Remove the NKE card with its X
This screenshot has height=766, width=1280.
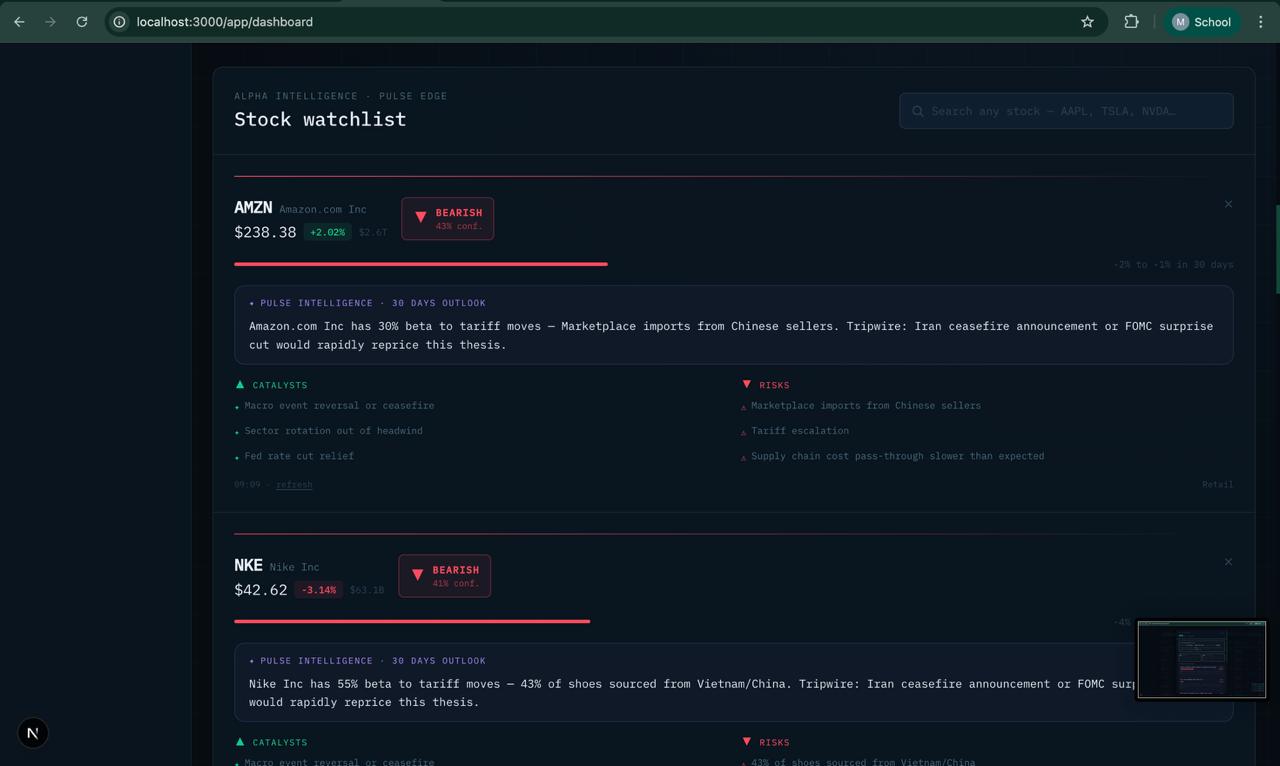[1228, 562]
